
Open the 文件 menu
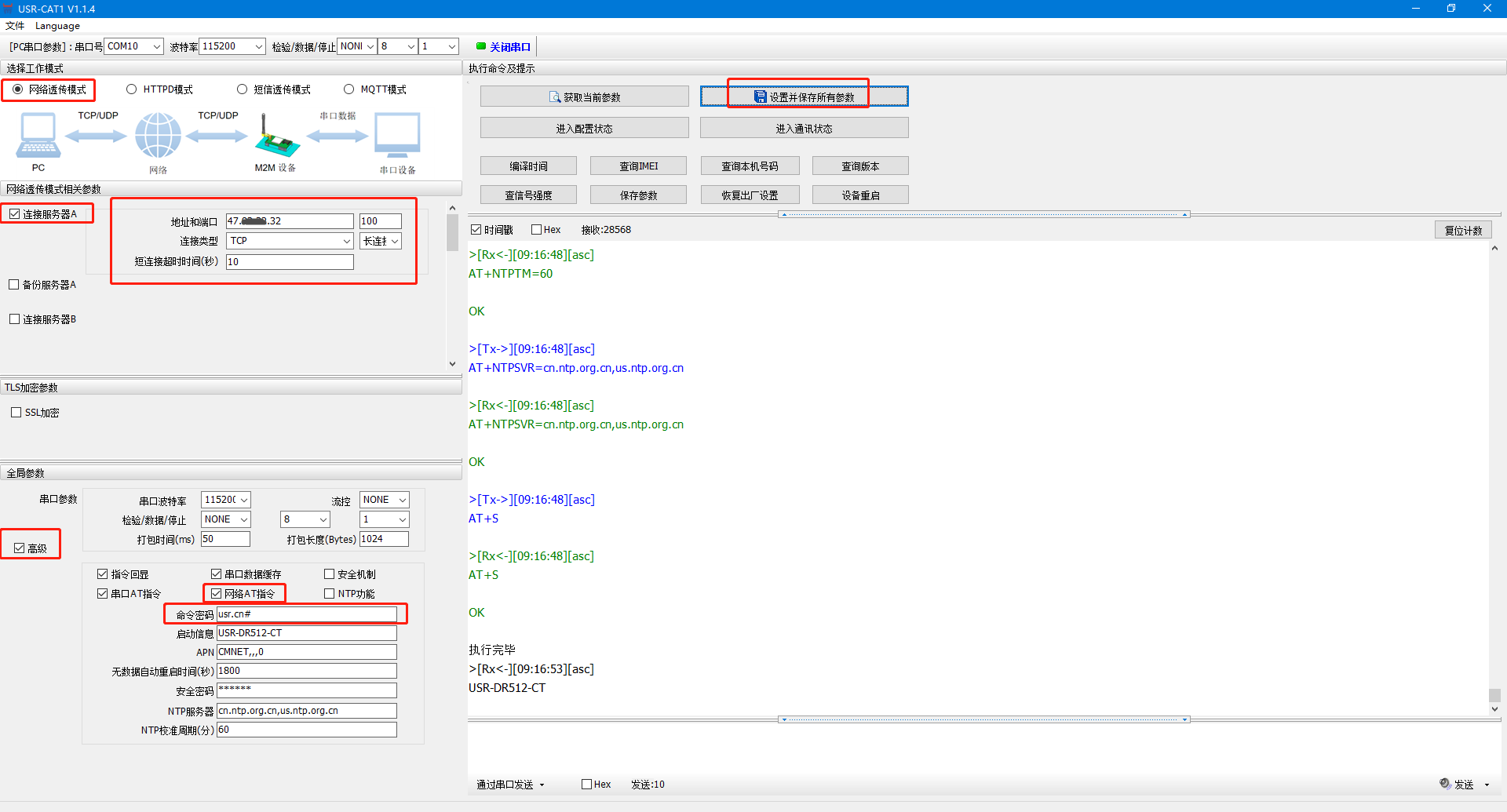pyautogui.click(x=15, y=26)
